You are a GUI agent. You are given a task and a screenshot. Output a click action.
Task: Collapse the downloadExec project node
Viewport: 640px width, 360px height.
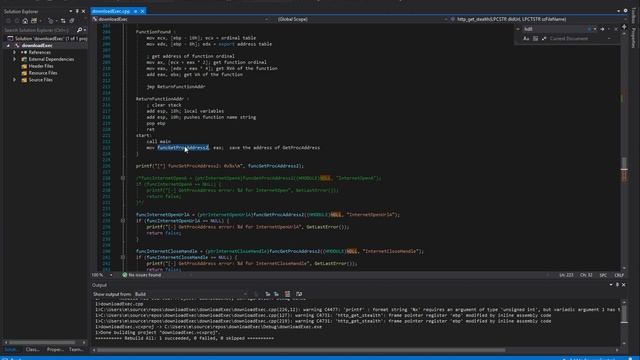8,45
